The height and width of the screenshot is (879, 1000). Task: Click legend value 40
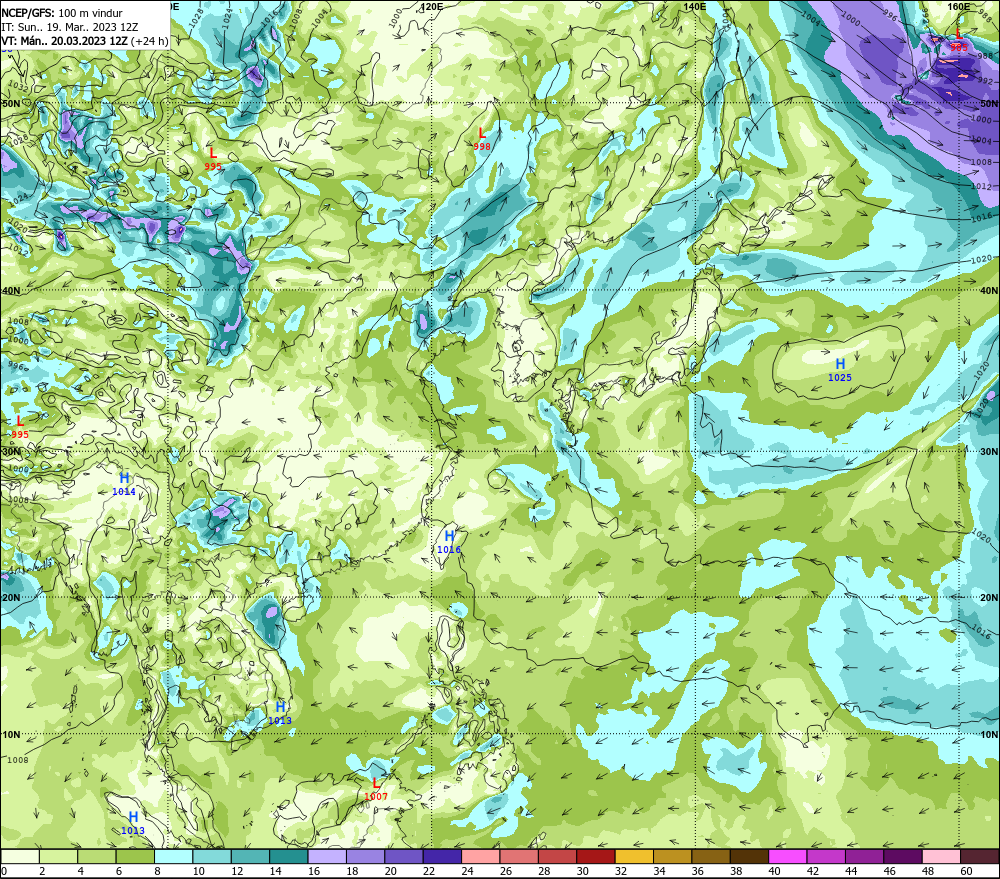[x=774, y=871]
